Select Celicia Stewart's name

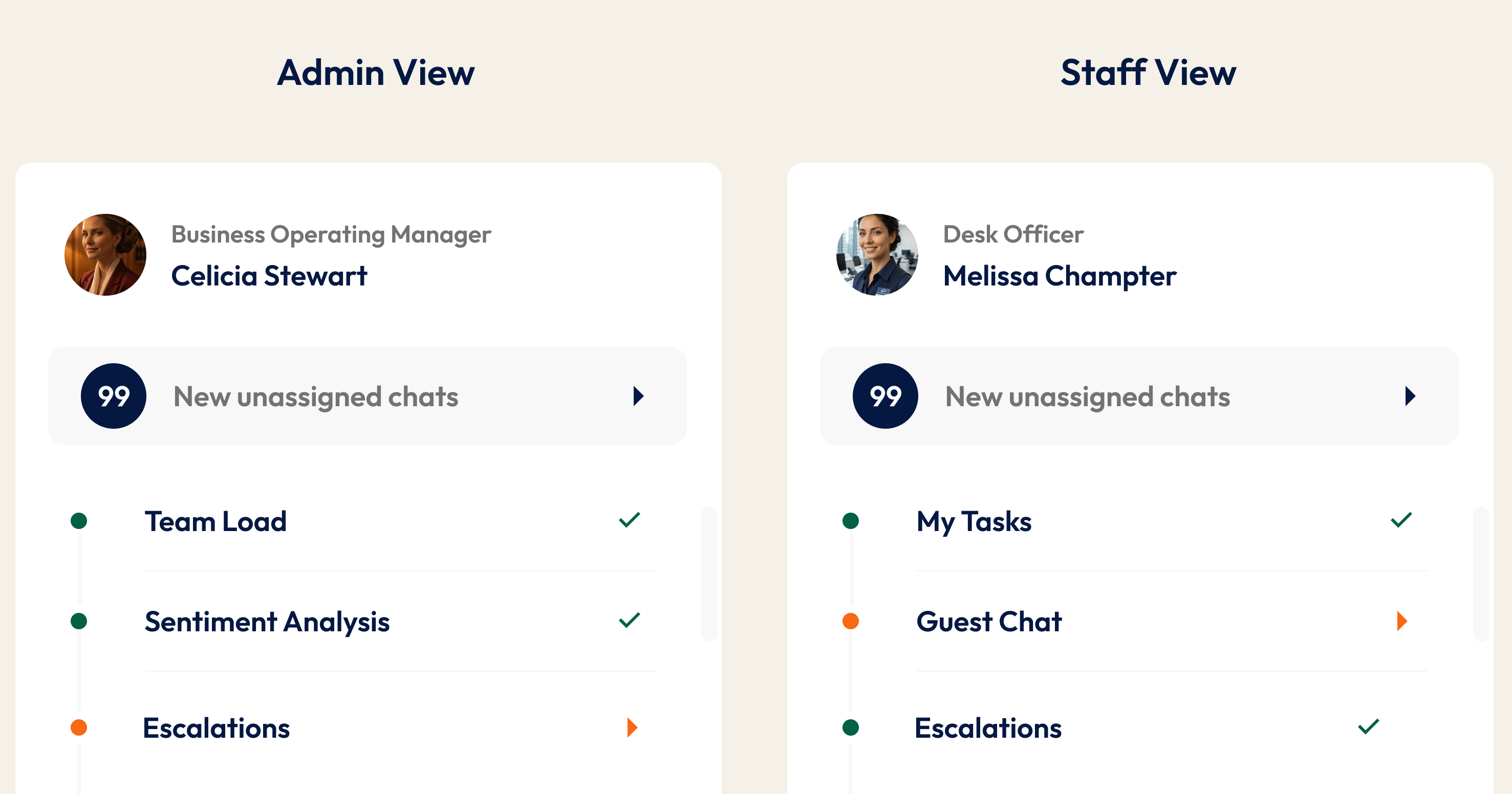pos(269,276)
